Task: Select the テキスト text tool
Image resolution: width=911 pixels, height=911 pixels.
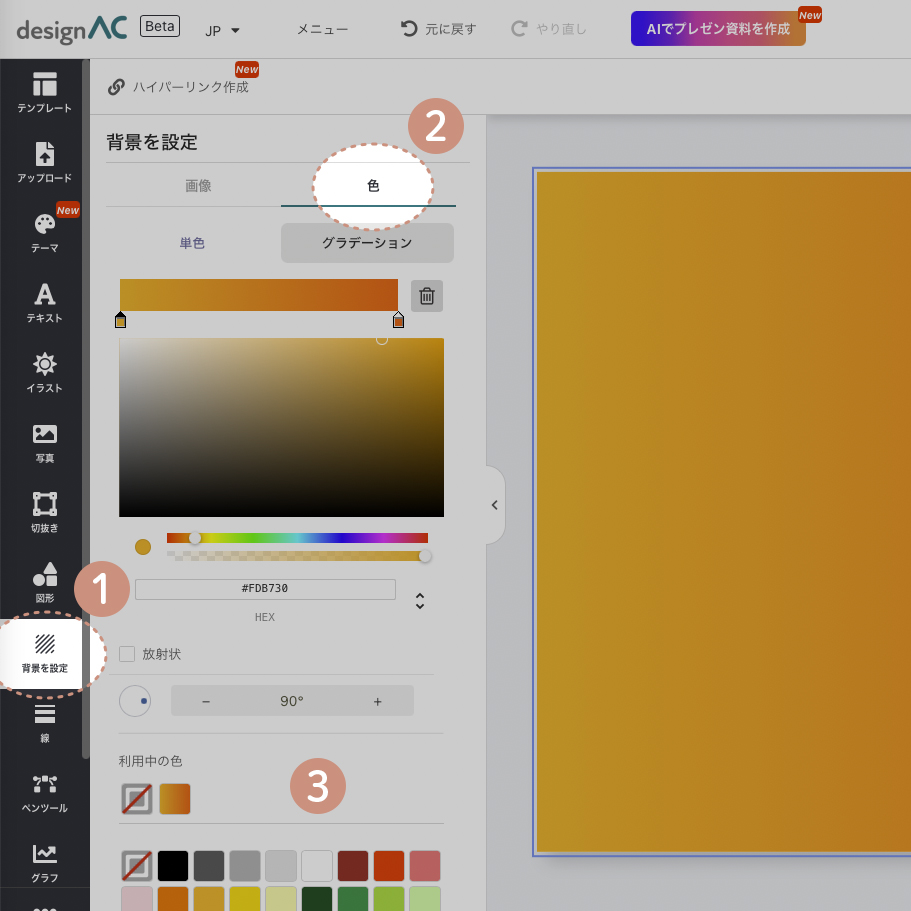Action: coord(44,302)
